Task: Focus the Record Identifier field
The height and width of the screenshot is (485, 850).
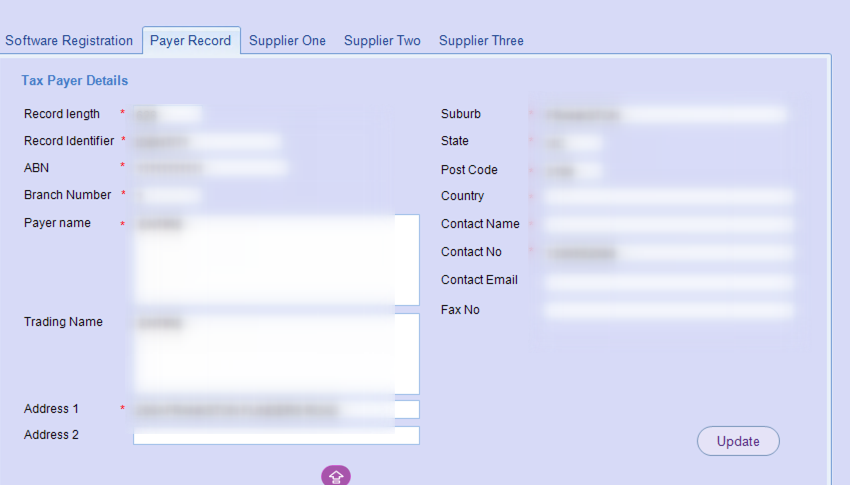Action: pyautogui.click(x=207, y=142)
